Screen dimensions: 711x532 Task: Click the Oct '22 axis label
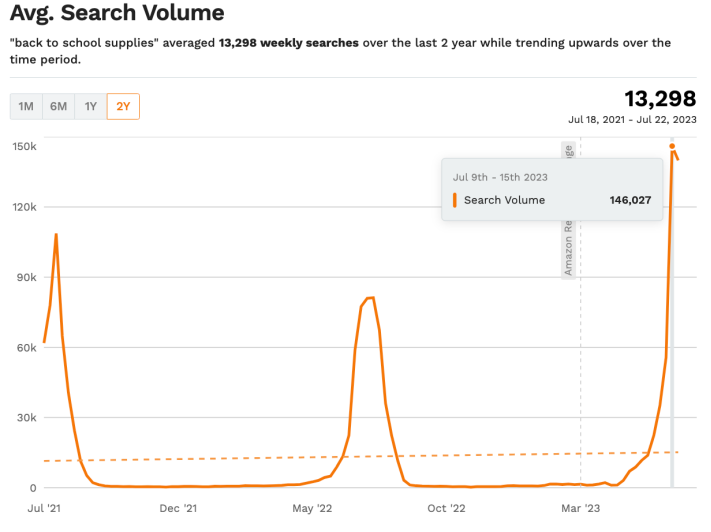coord(446,508)
